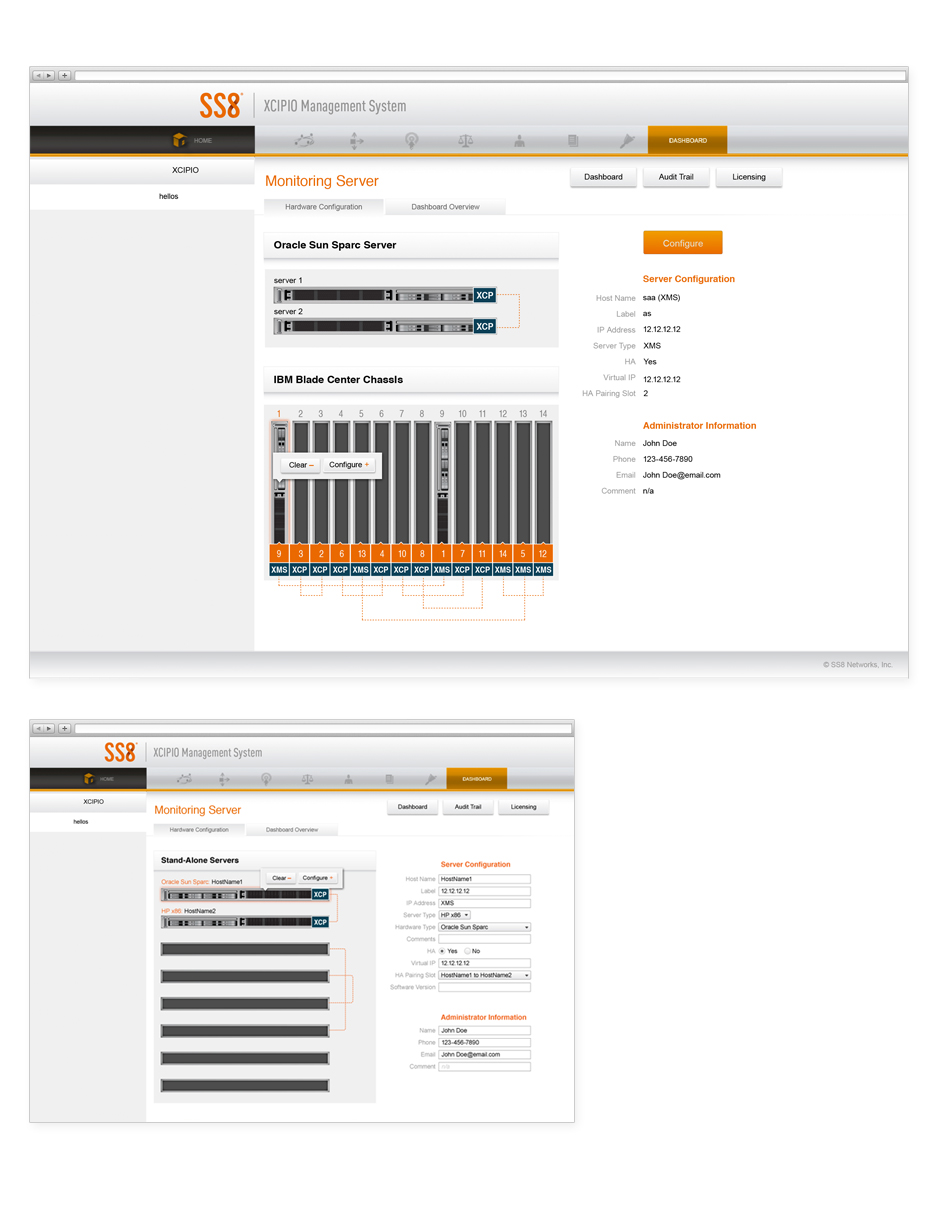The height and width of the screenshot is (1206, 939).
Task: Click browser back arrow in the Stand-Alone Servers window
Action: (38, 728)
